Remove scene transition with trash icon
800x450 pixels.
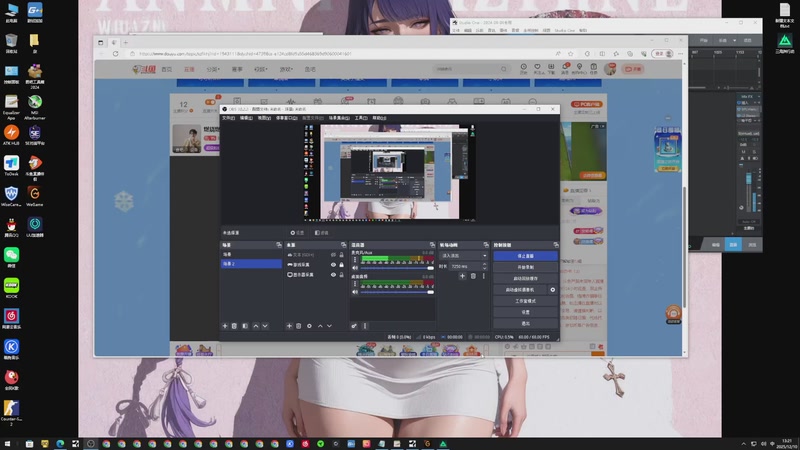(x=473, y=276)
